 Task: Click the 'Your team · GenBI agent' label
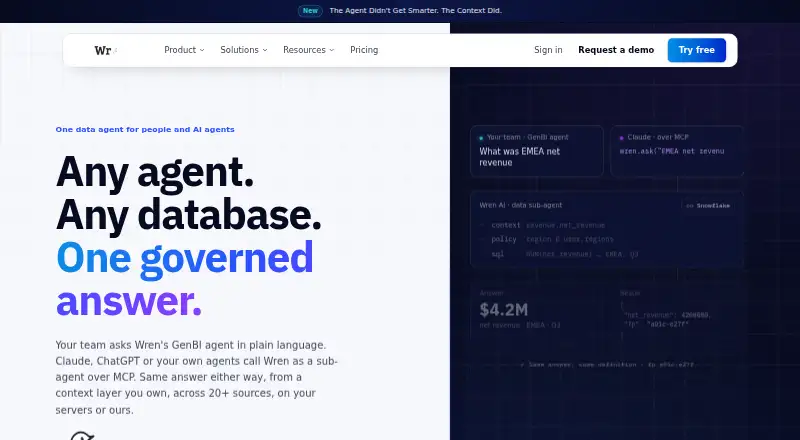click(x=527, y=137)
